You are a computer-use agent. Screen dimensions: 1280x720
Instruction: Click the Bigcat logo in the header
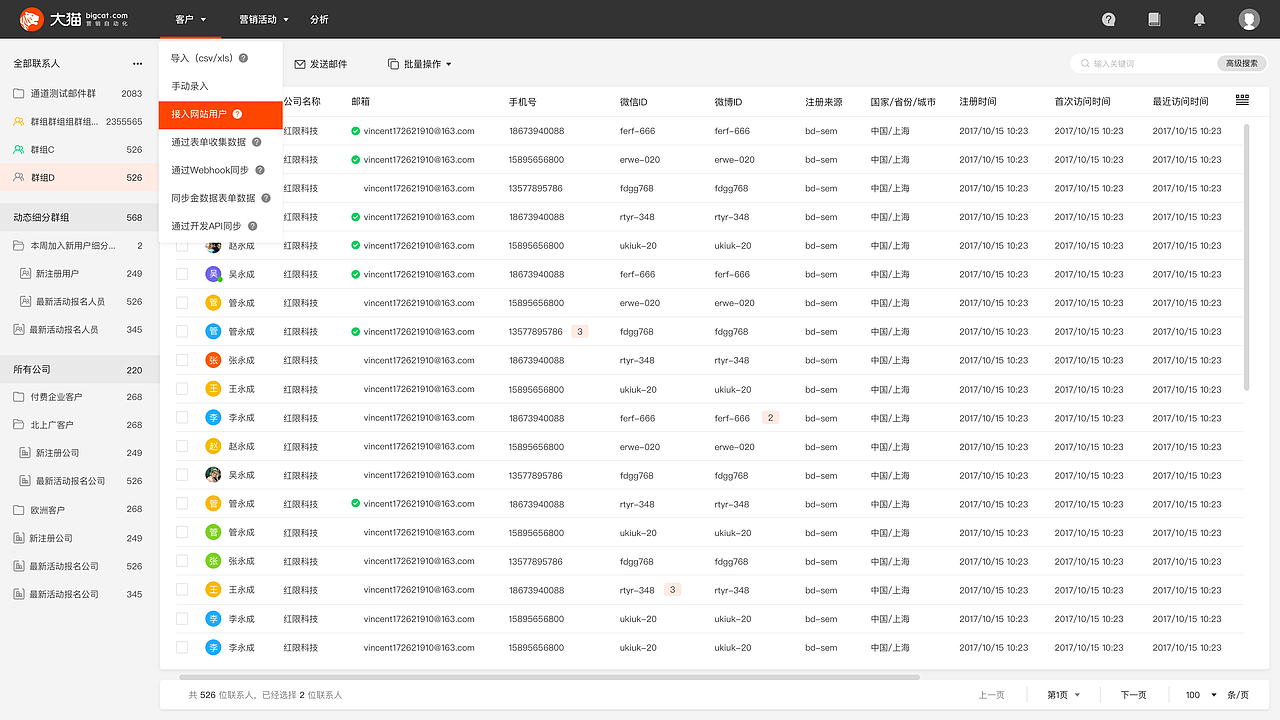point(74,19)
